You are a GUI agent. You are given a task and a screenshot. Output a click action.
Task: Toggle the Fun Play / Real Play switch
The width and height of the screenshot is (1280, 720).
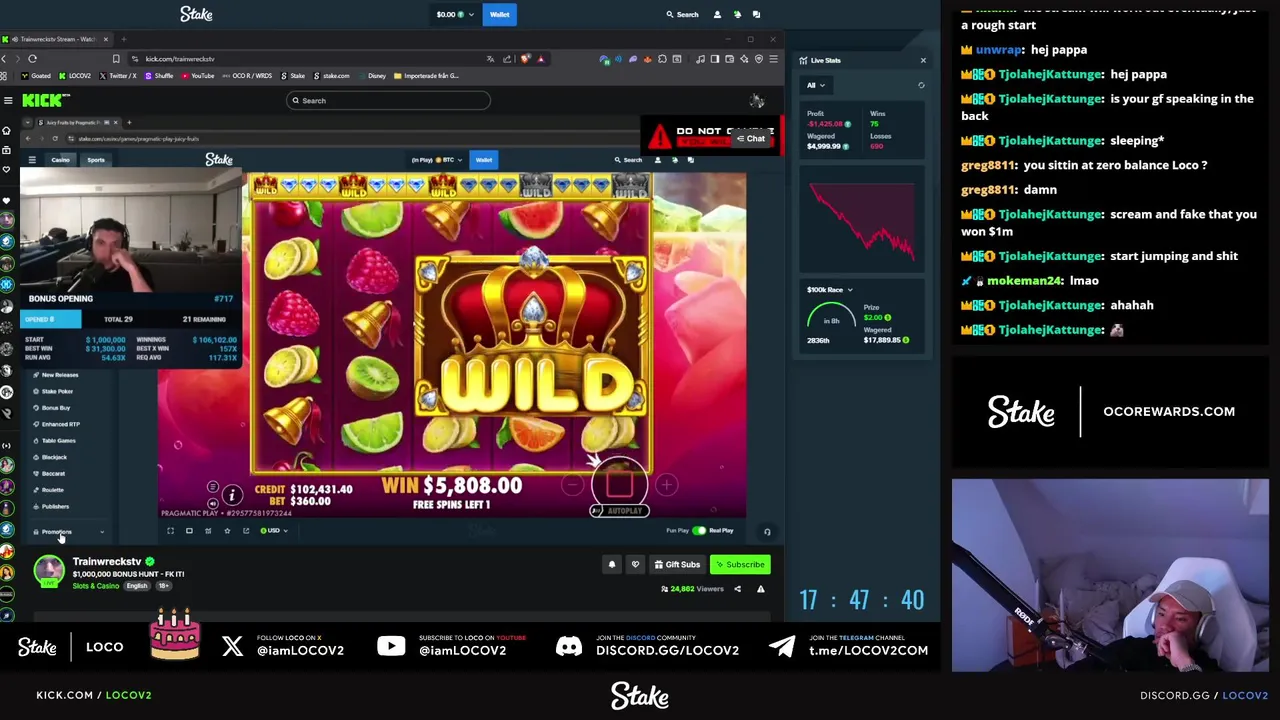(x=699, y=531)
